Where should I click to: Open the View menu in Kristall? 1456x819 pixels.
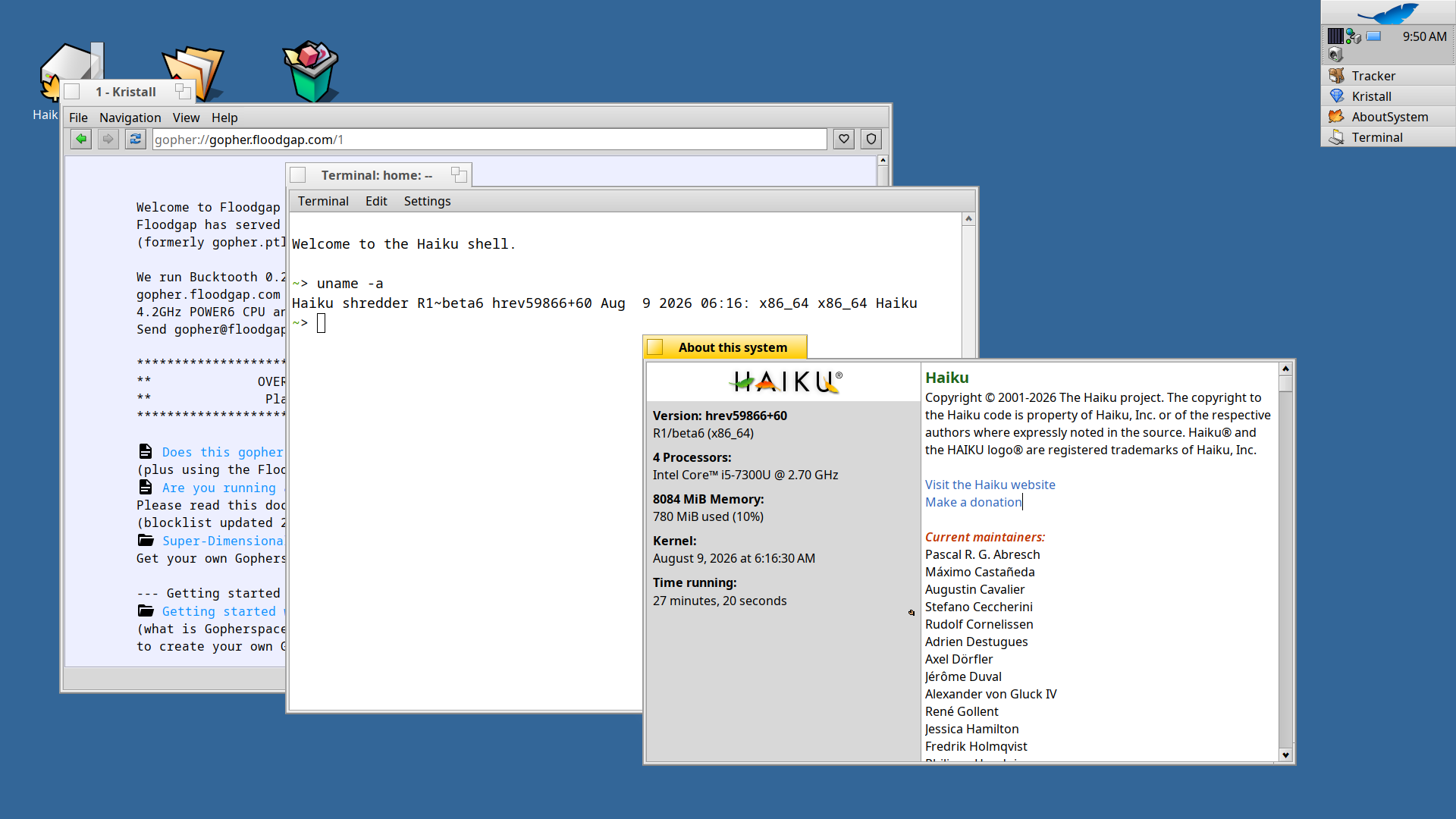(x=186, y=118)
